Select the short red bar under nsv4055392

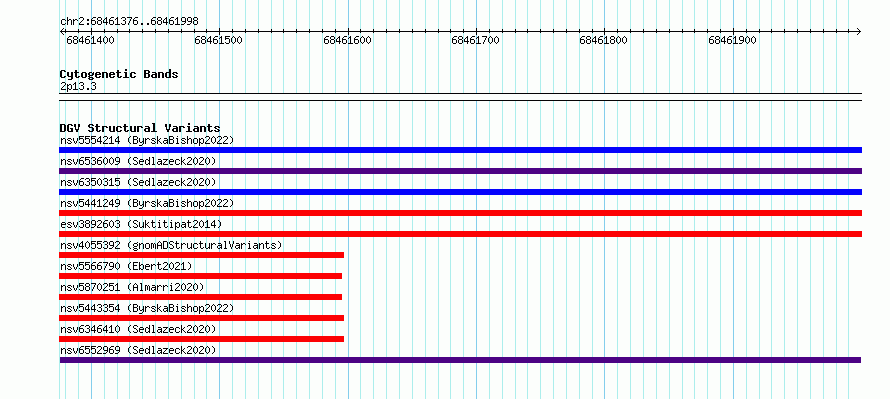(x=201, y=255)
